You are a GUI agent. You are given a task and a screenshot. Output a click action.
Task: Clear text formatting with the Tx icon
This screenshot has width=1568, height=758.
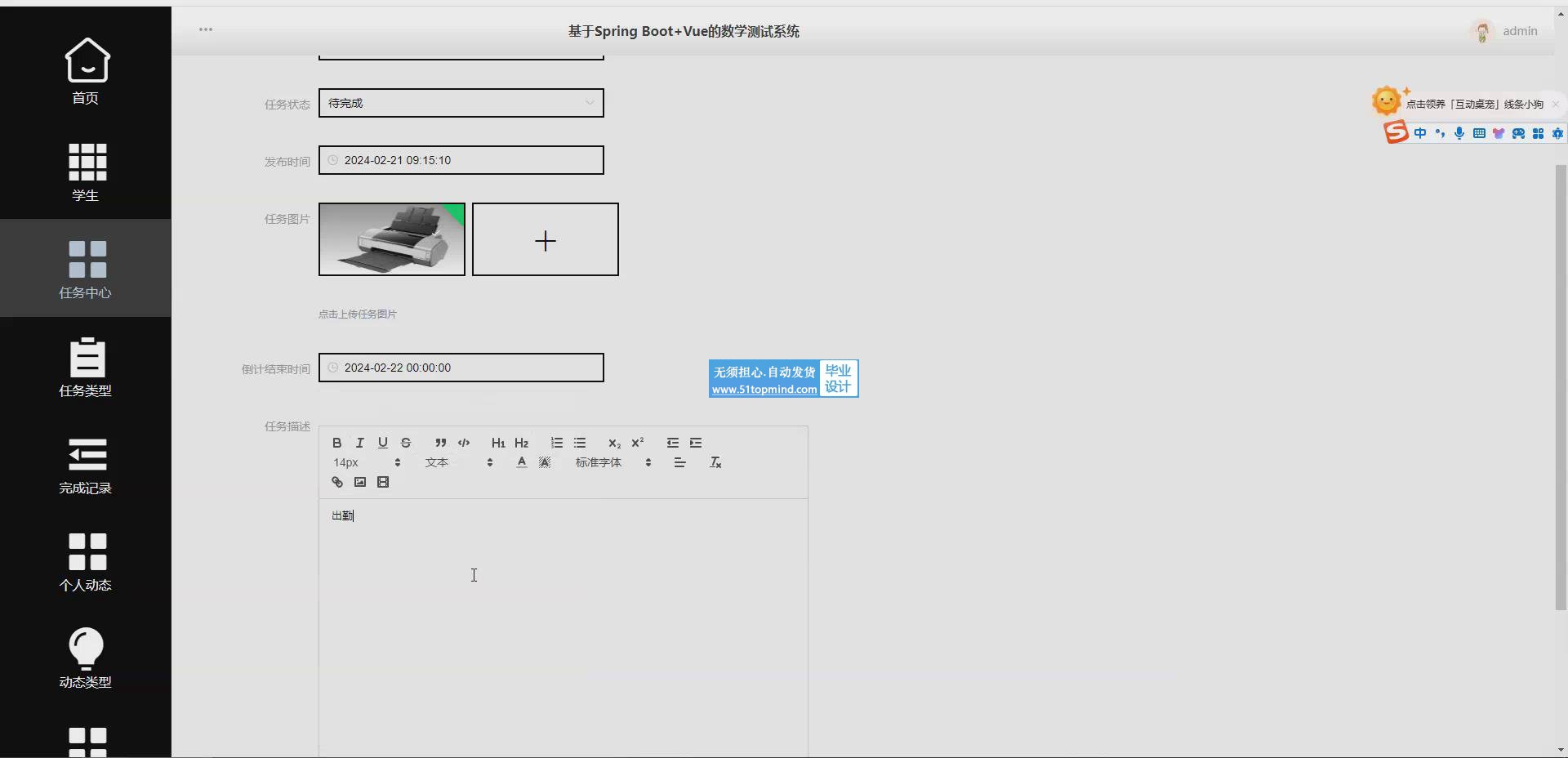[715, 462]
